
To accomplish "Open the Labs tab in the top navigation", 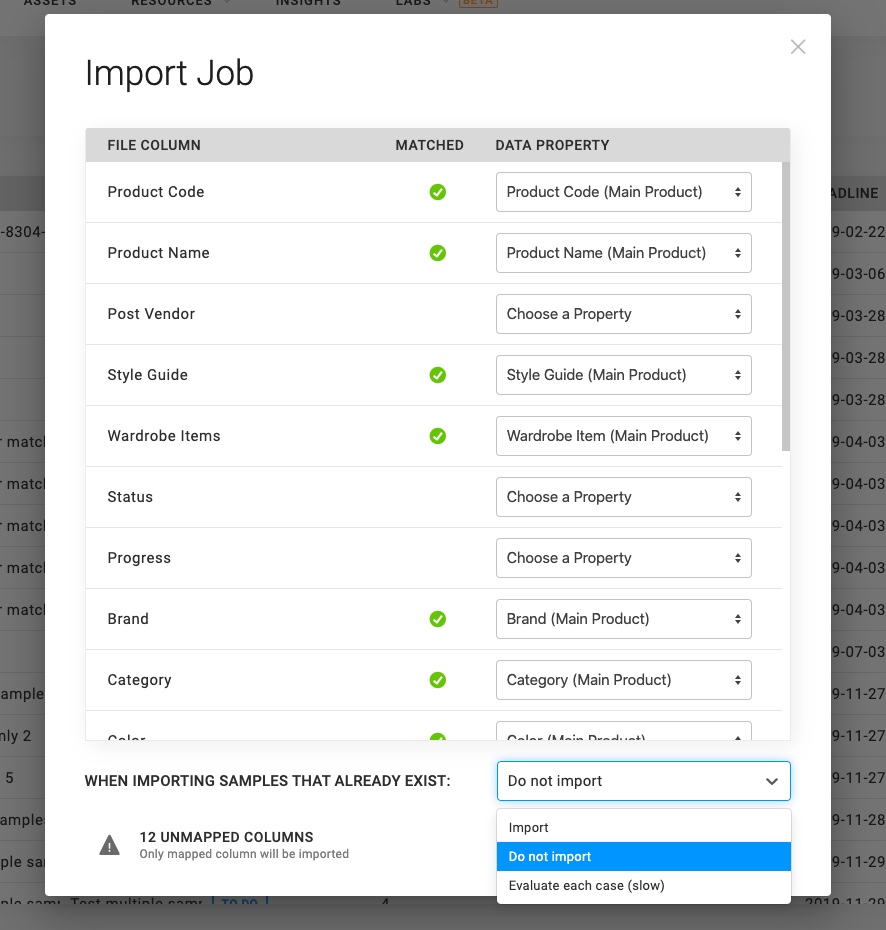I will [413, 3].
